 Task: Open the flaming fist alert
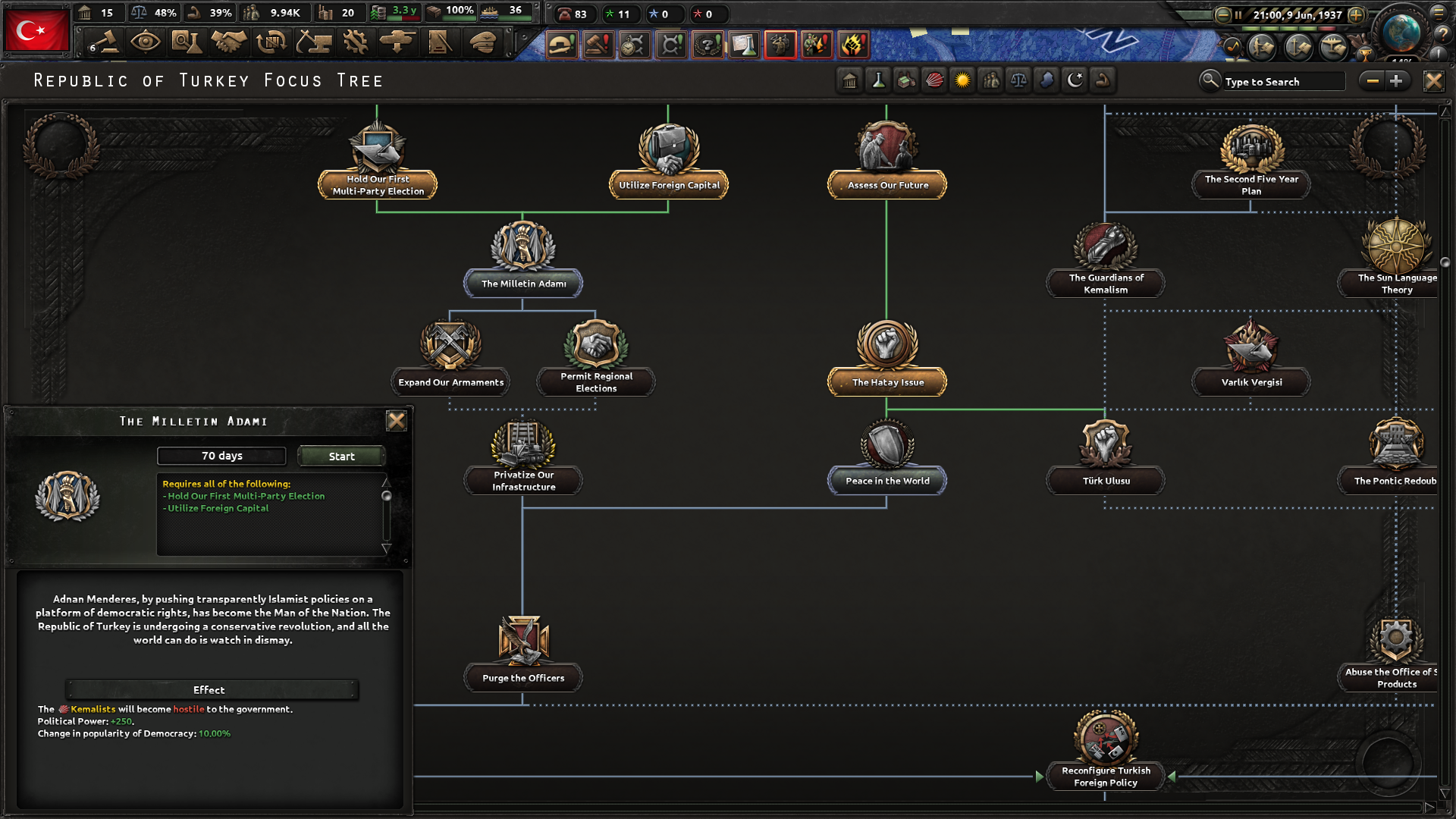tap(853, 45)
